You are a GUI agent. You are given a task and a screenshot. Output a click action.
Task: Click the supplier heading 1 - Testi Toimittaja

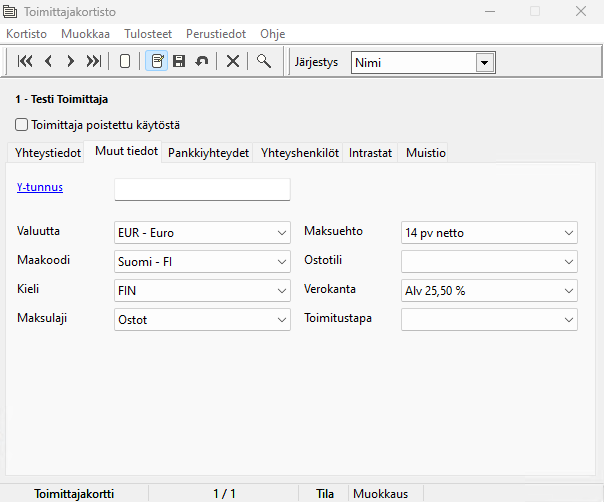click(62, 99)
